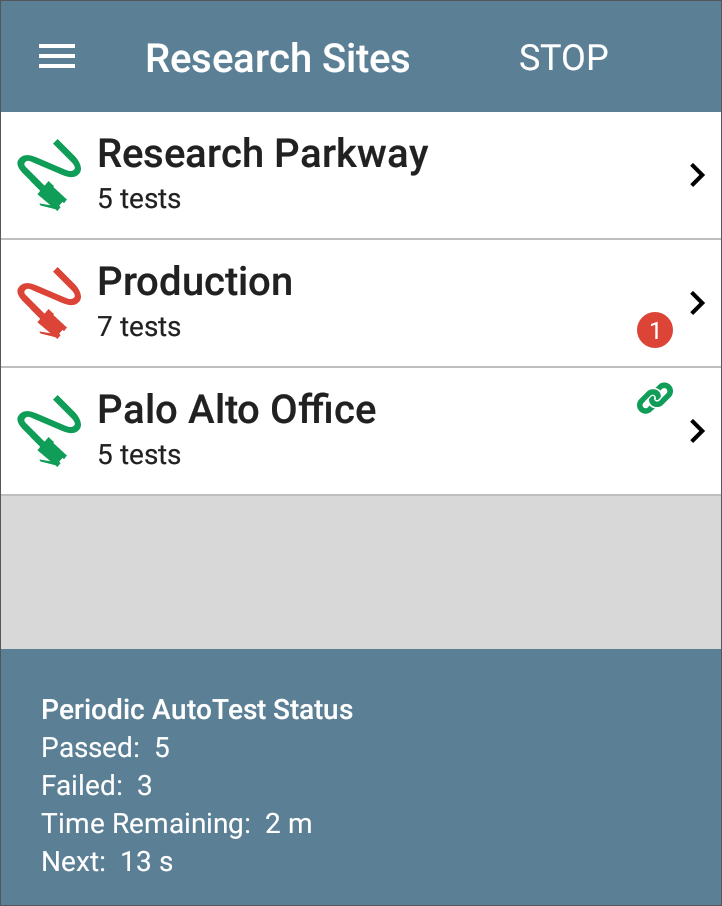The height and width of the screenshot is (906, 722).
Task: Open the hamburger navigation menu
Action: tap(57, 57)
